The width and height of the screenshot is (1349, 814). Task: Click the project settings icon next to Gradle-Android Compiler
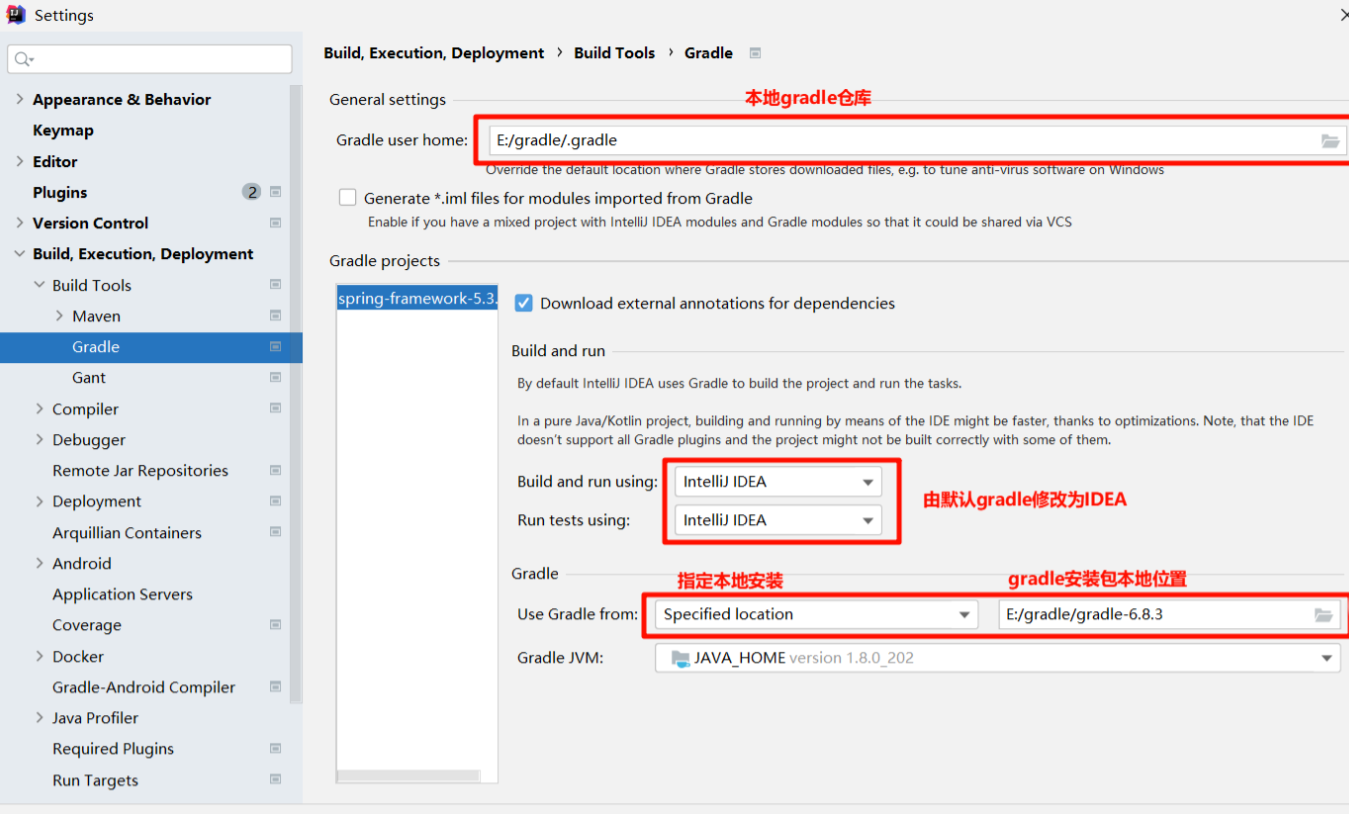[x=276, y=687]
